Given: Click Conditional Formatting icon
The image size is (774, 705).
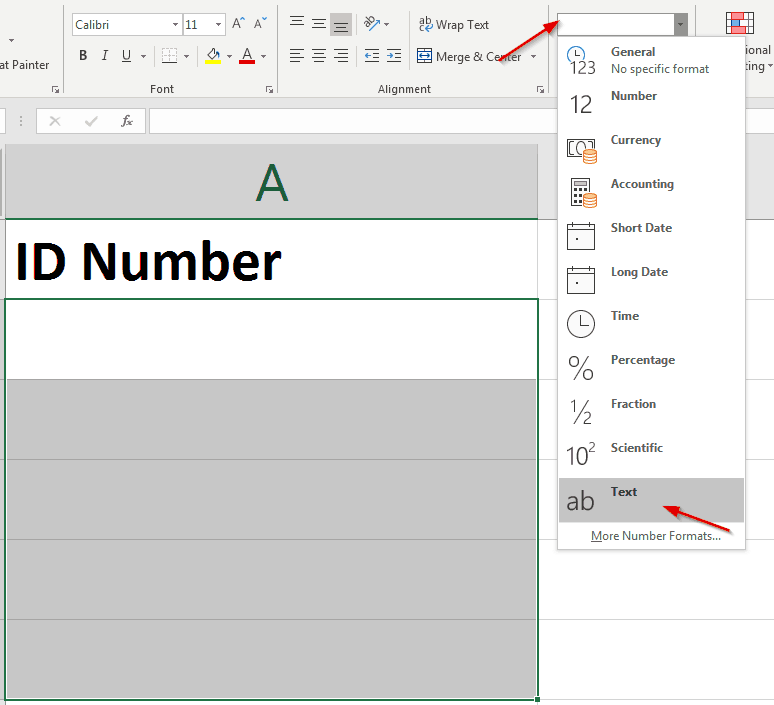Looking at the screenshot, I should coord(739,23).
